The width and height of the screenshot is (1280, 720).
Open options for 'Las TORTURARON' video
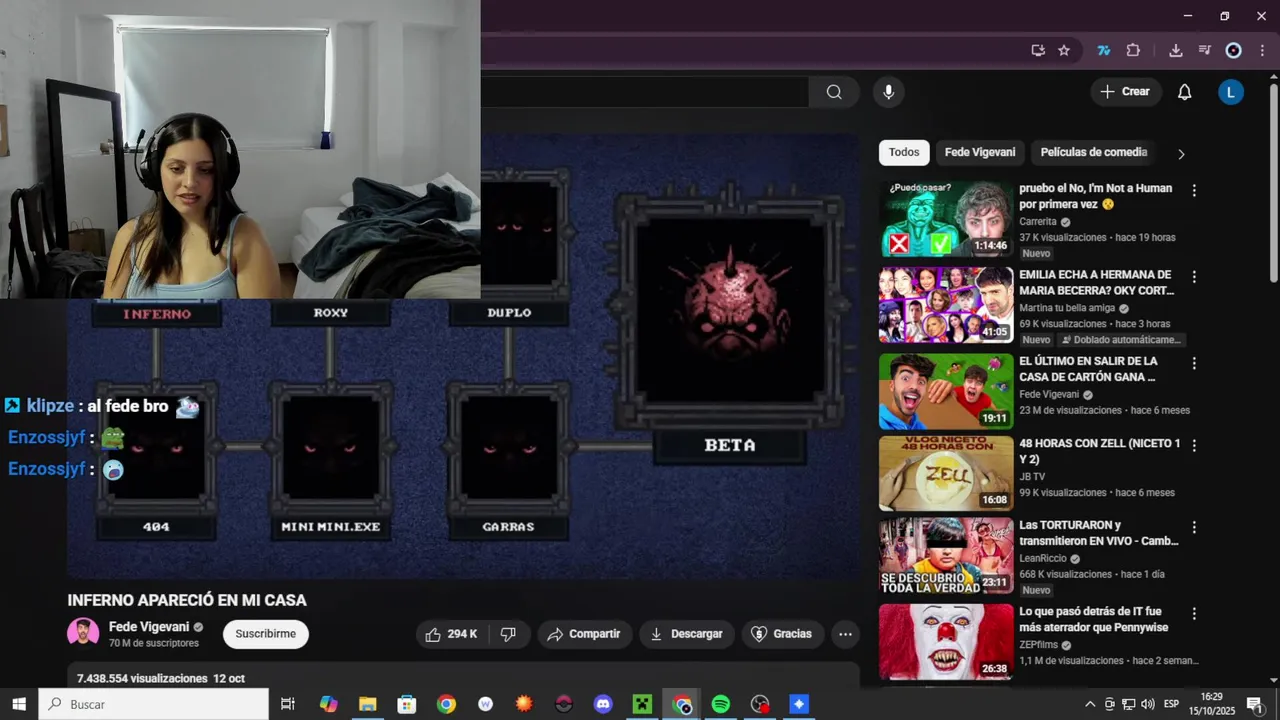pos(1194,527)
